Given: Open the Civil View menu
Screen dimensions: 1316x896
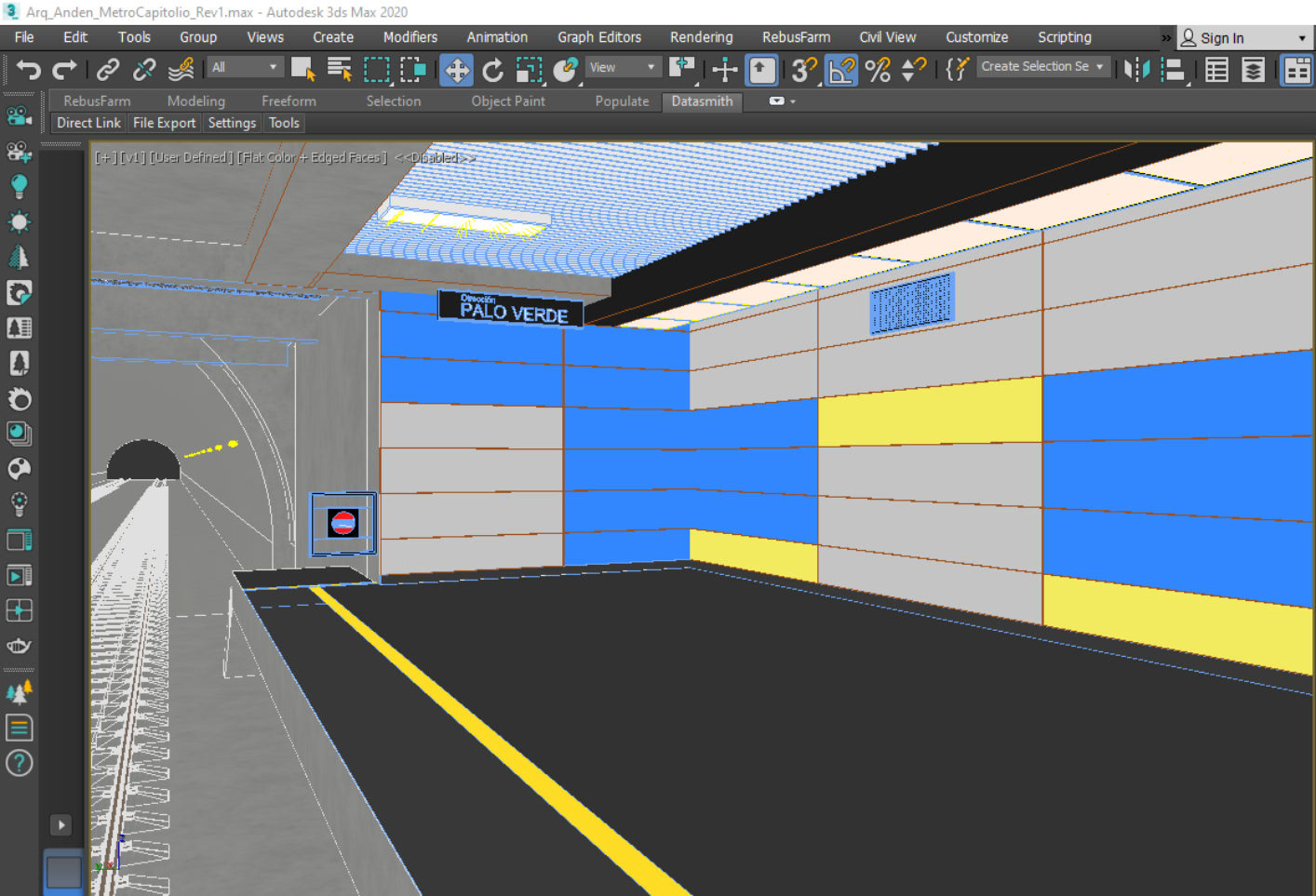Looking at the screenshot, I should [887, 37].
